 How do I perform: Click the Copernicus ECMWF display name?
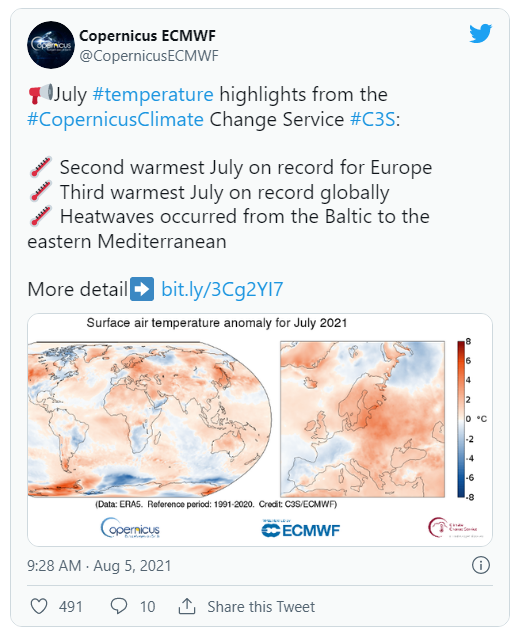[x=147, y=36]
